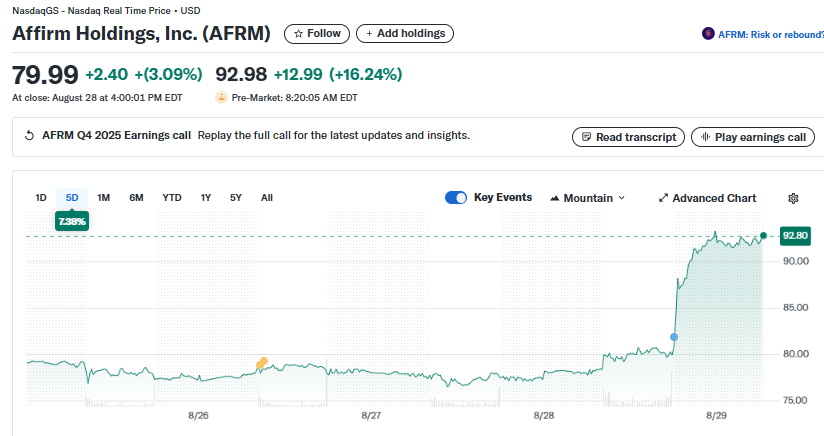Click the 85.00 price axis label
Screen dimensions: 824x436
click(796, 307)
